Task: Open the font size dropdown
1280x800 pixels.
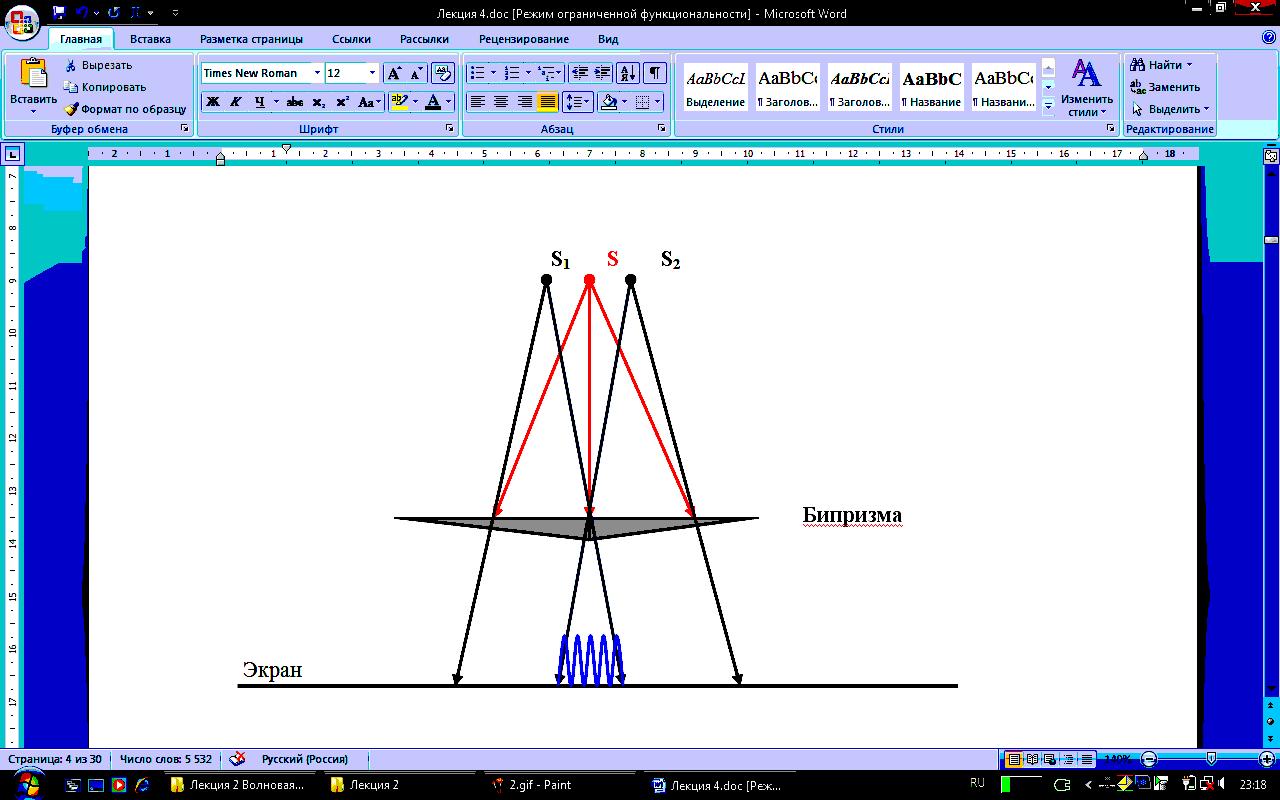Action: coord(373,73)
